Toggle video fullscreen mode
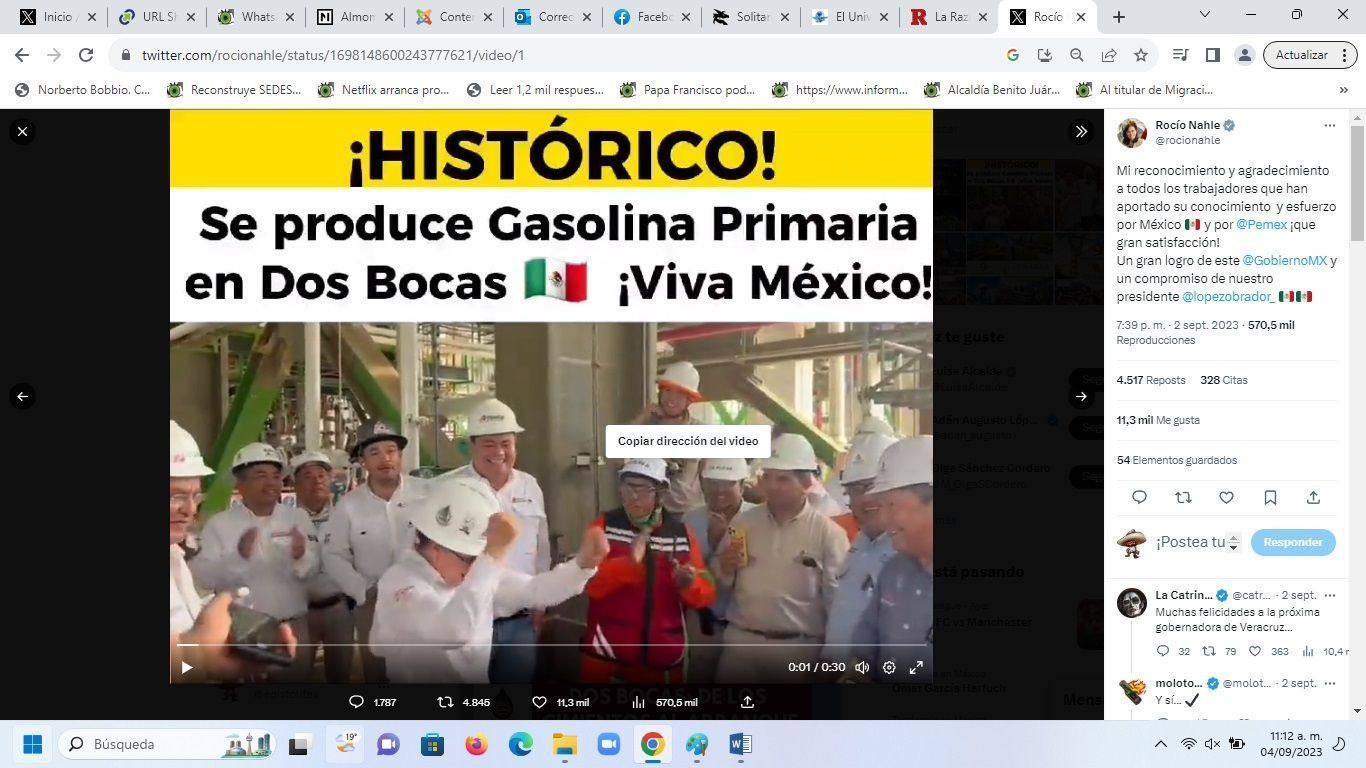The image size is (1366, 768). click(x=916, y=667)
